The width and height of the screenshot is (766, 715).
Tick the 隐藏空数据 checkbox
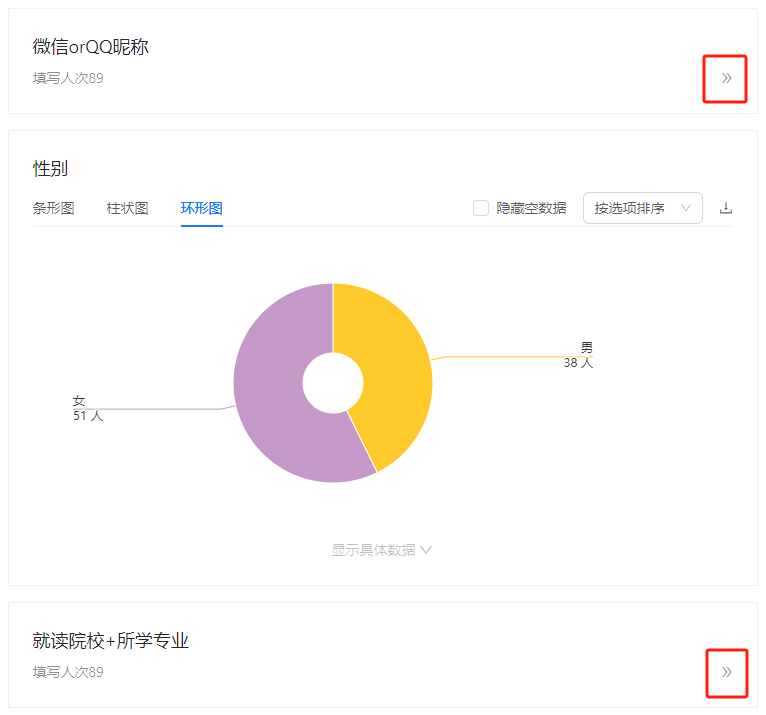(481, 208)
